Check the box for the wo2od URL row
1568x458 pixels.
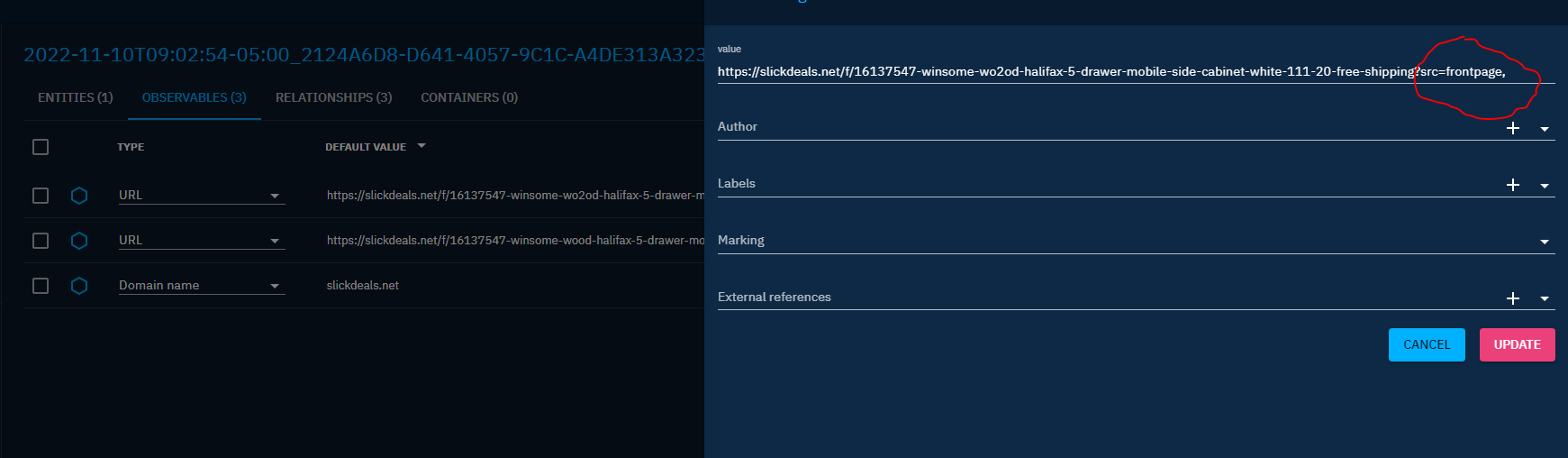[x=41, y=196]
